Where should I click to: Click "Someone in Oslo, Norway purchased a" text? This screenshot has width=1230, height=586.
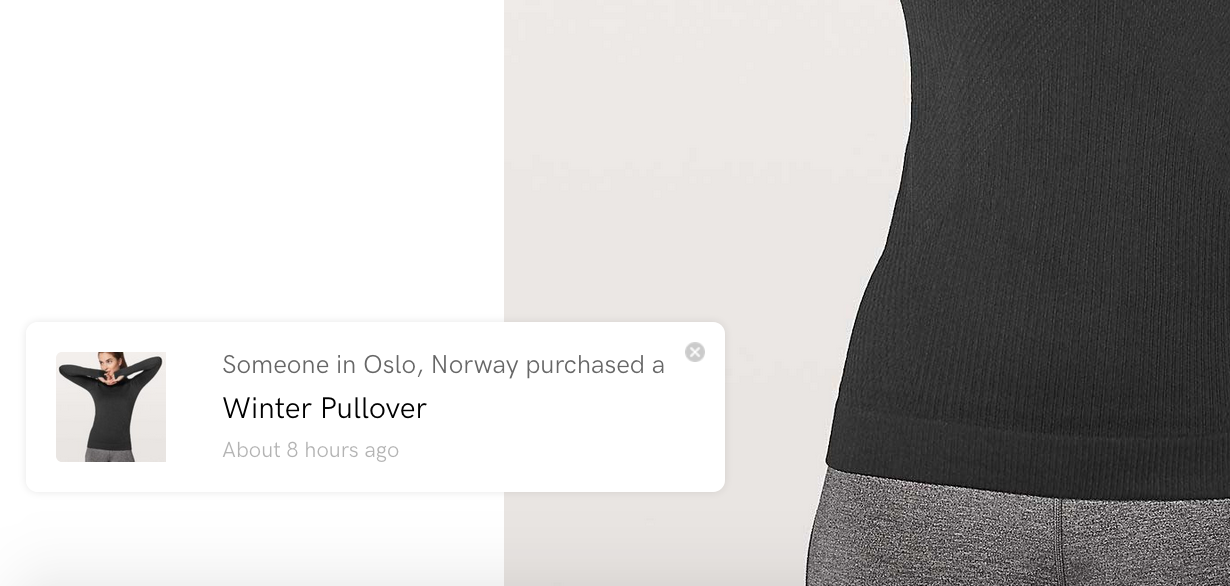(443, 365)
